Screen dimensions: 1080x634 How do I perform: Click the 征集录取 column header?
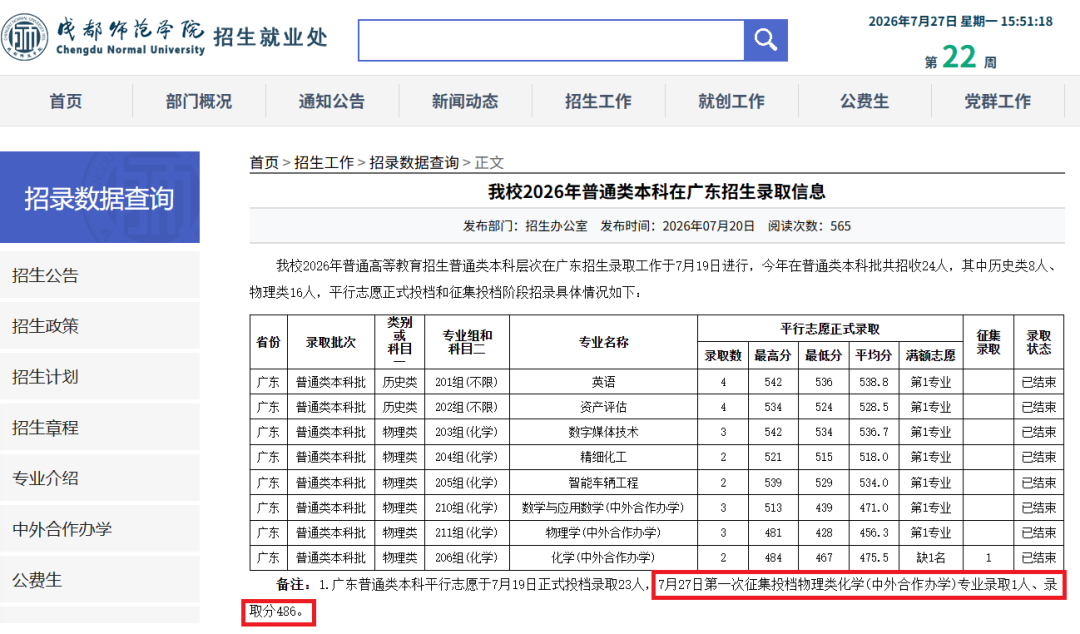[x=988, y=342]
